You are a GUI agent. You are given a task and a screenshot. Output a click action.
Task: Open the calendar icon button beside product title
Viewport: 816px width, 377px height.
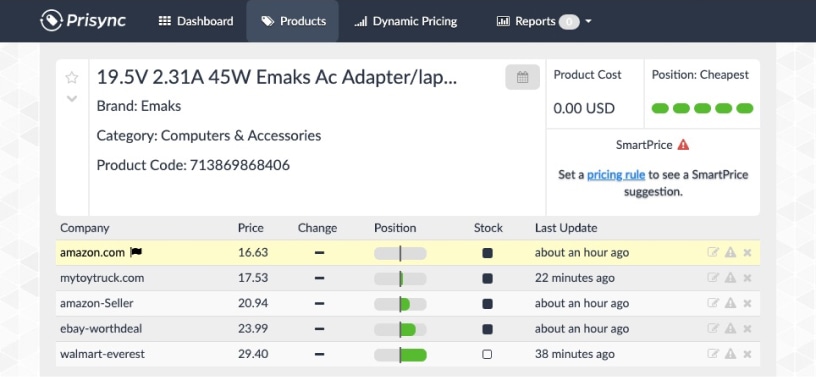tap(522, 78)
